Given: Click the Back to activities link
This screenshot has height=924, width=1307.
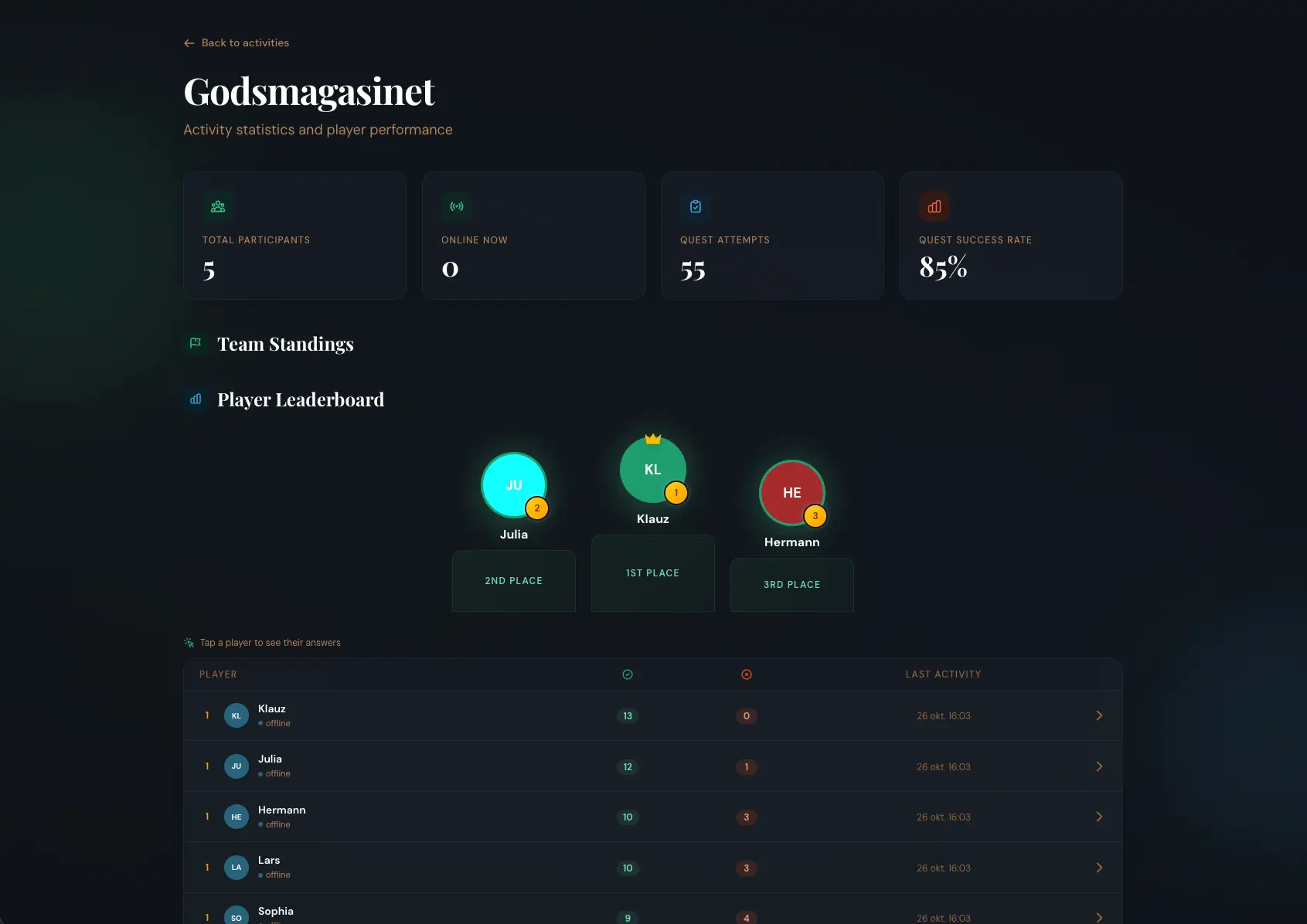Looking at the screenshot, I should (236, 42).
